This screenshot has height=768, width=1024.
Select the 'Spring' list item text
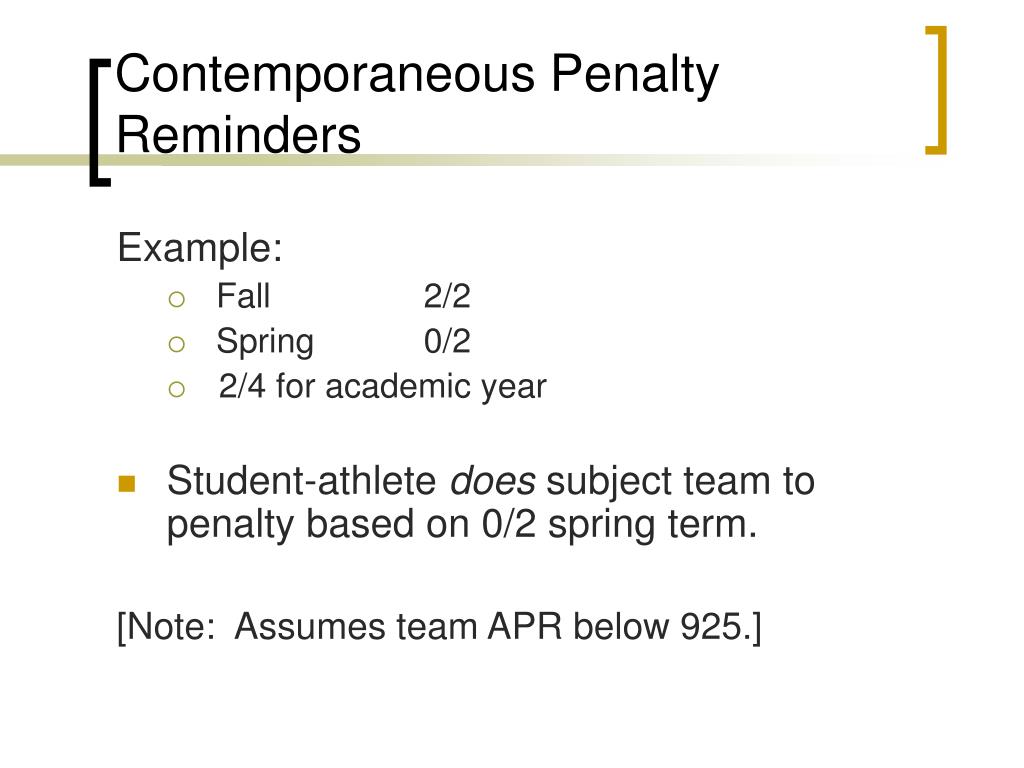point(265,342)
